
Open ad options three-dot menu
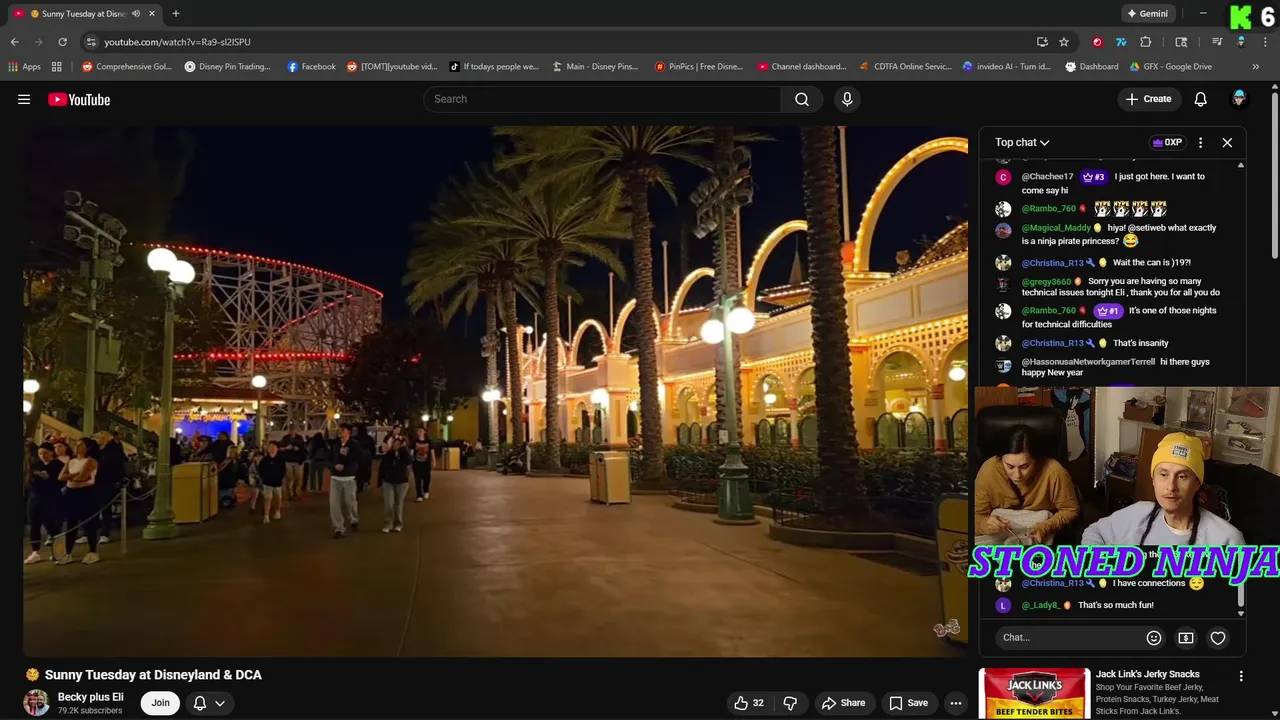pyautogui.click(x=1241, y=677)
